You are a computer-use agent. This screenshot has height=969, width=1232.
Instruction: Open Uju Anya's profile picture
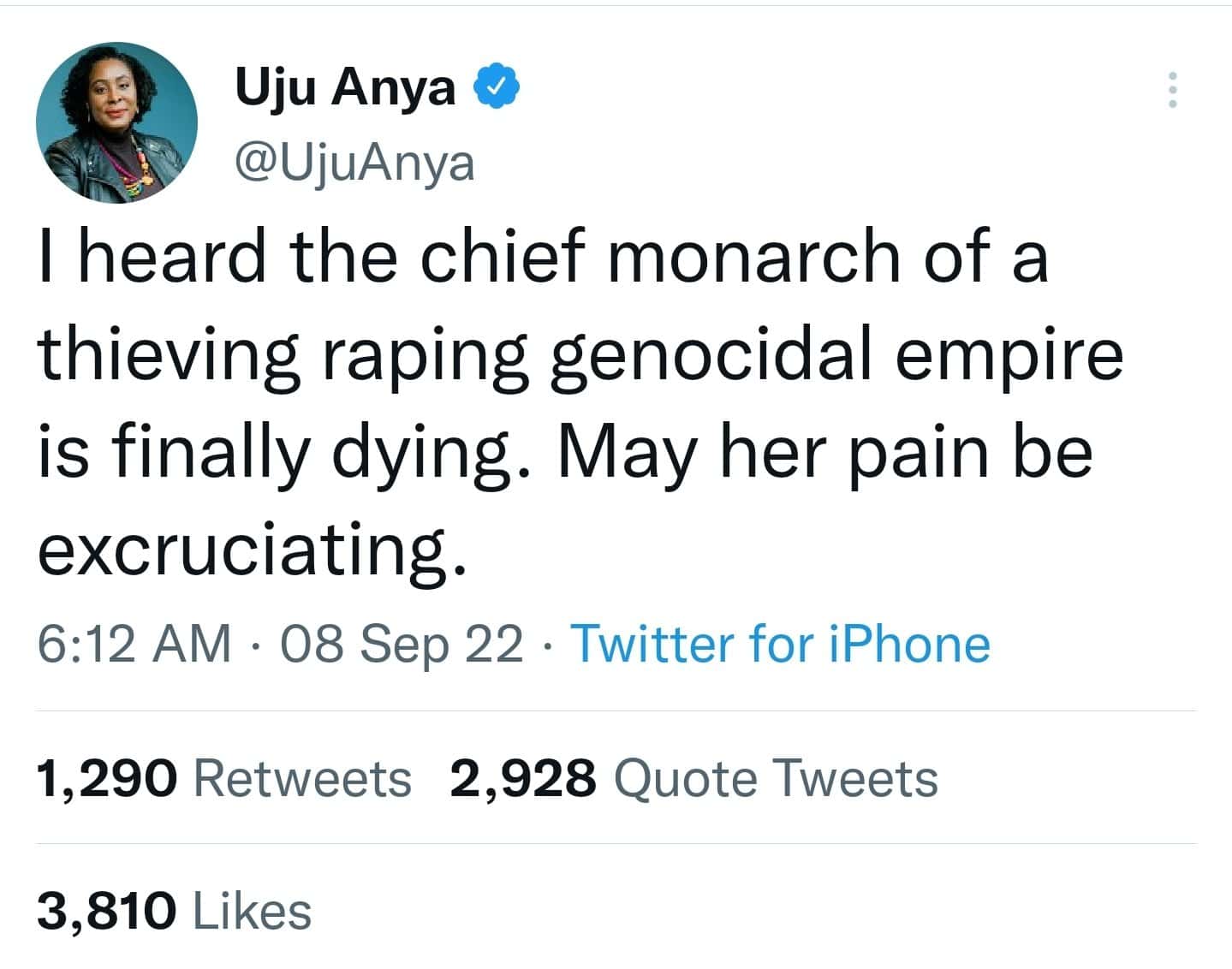116,122
